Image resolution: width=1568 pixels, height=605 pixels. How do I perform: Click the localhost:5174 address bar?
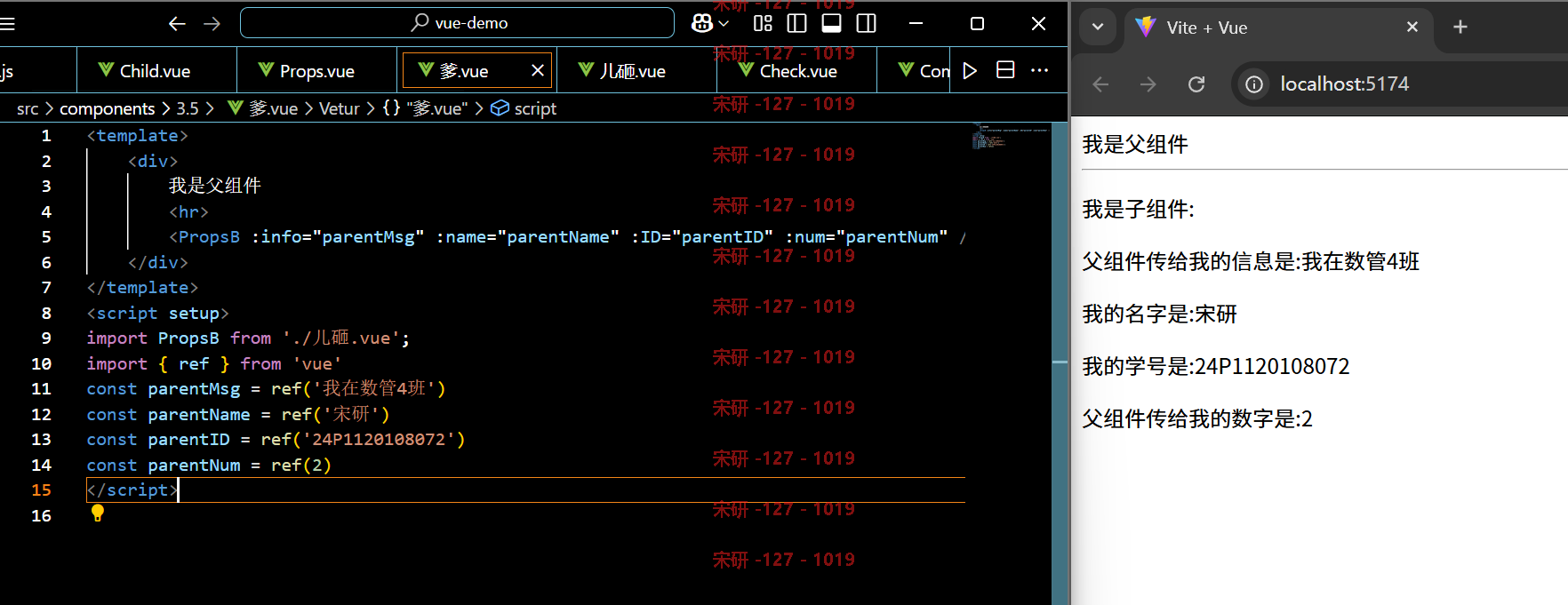tap(1400, 84)
